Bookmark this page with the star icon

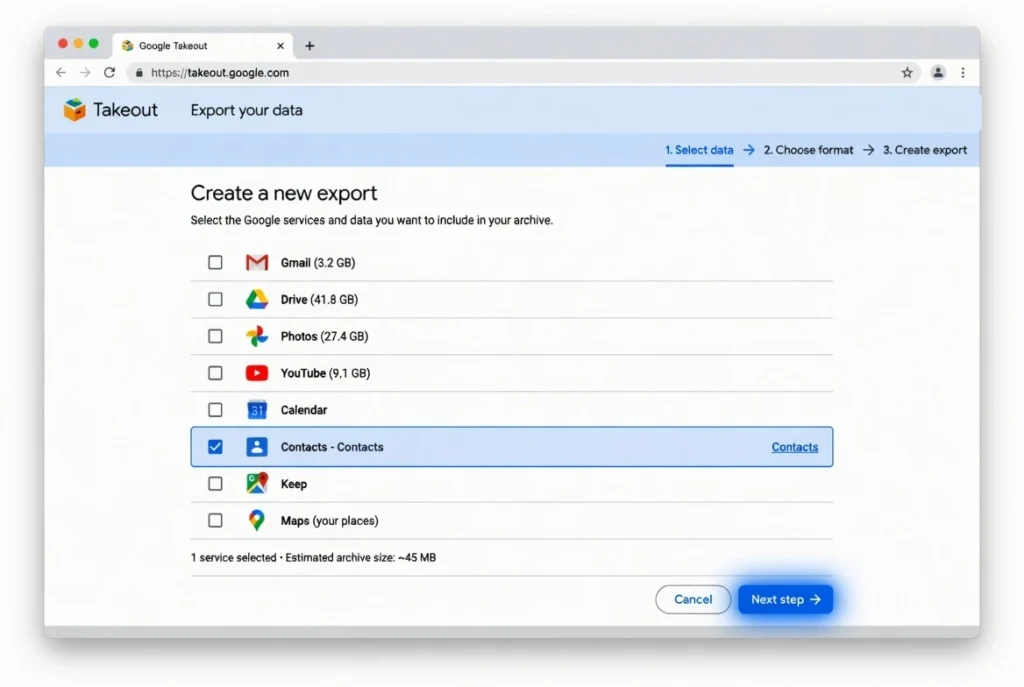point(907,72)
